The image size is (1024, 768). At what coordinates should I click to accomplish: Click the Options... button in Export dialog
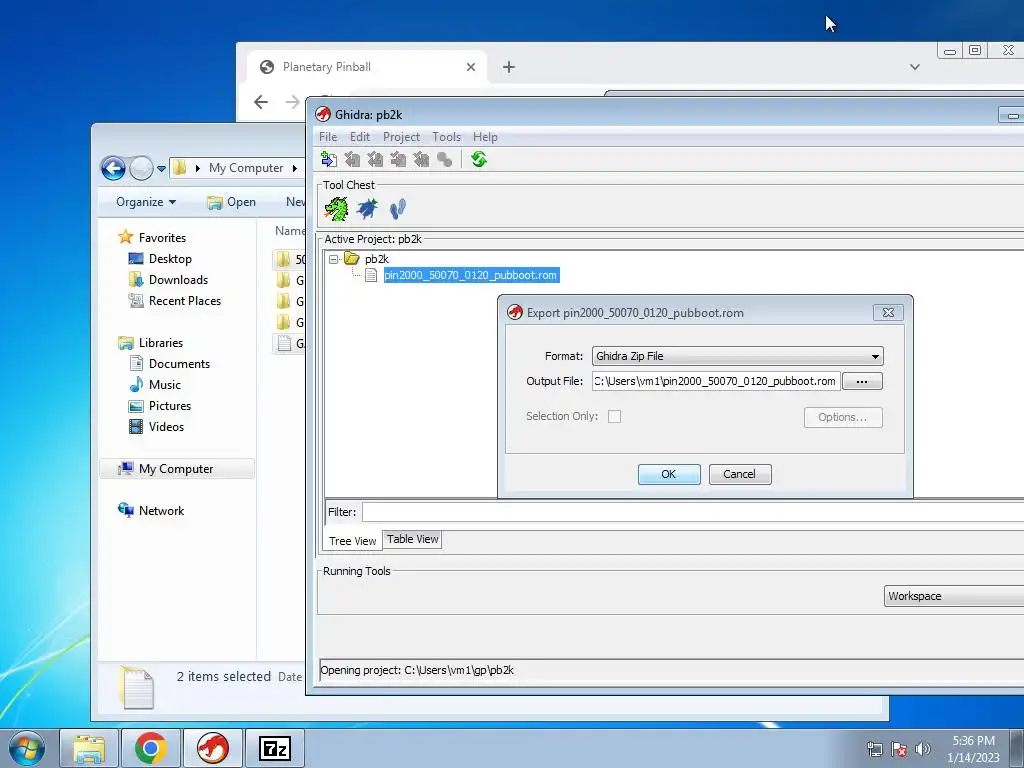coord(843,417)
